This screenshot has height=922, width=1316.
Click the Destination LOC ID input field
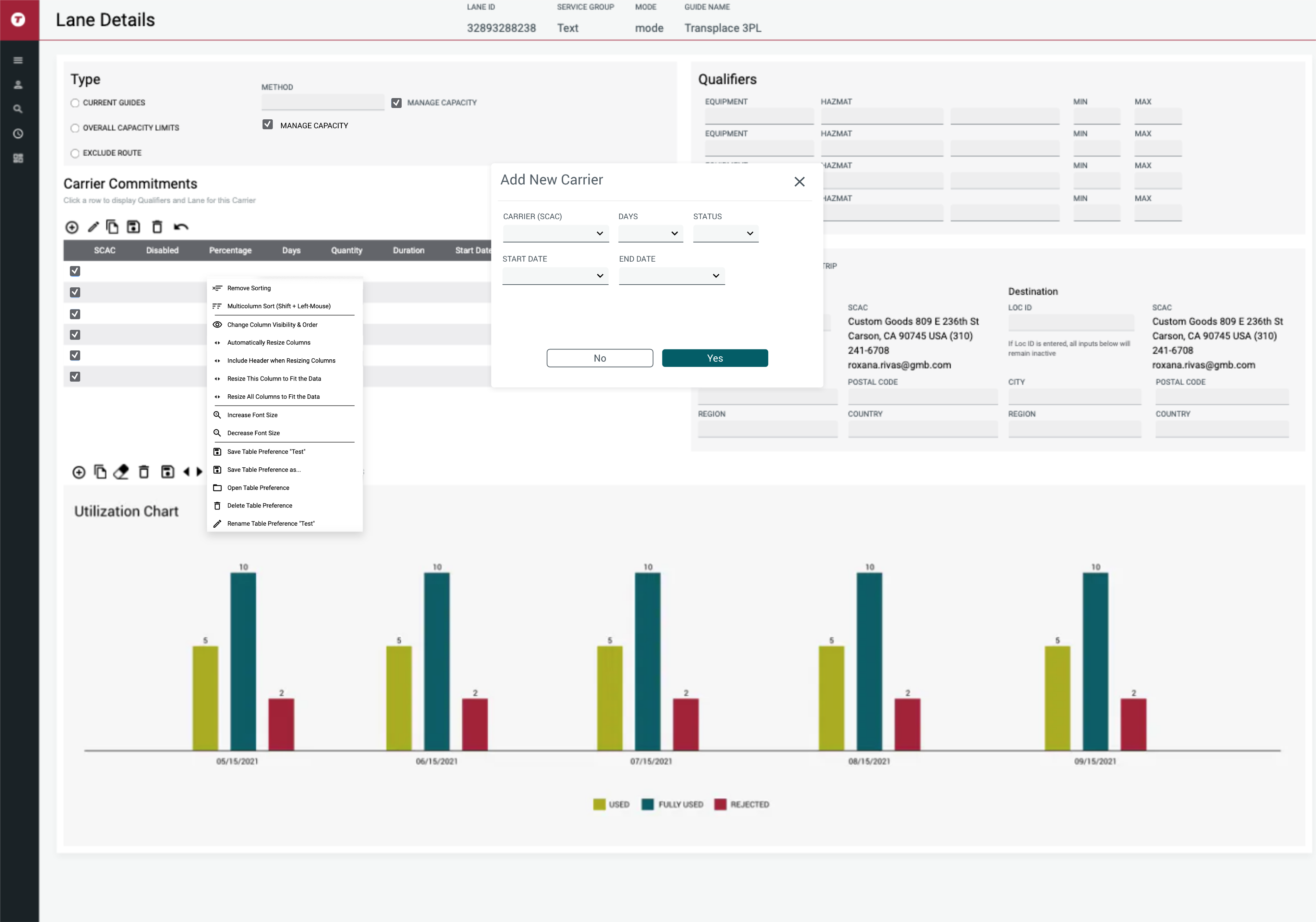(x=1071, y=323)
